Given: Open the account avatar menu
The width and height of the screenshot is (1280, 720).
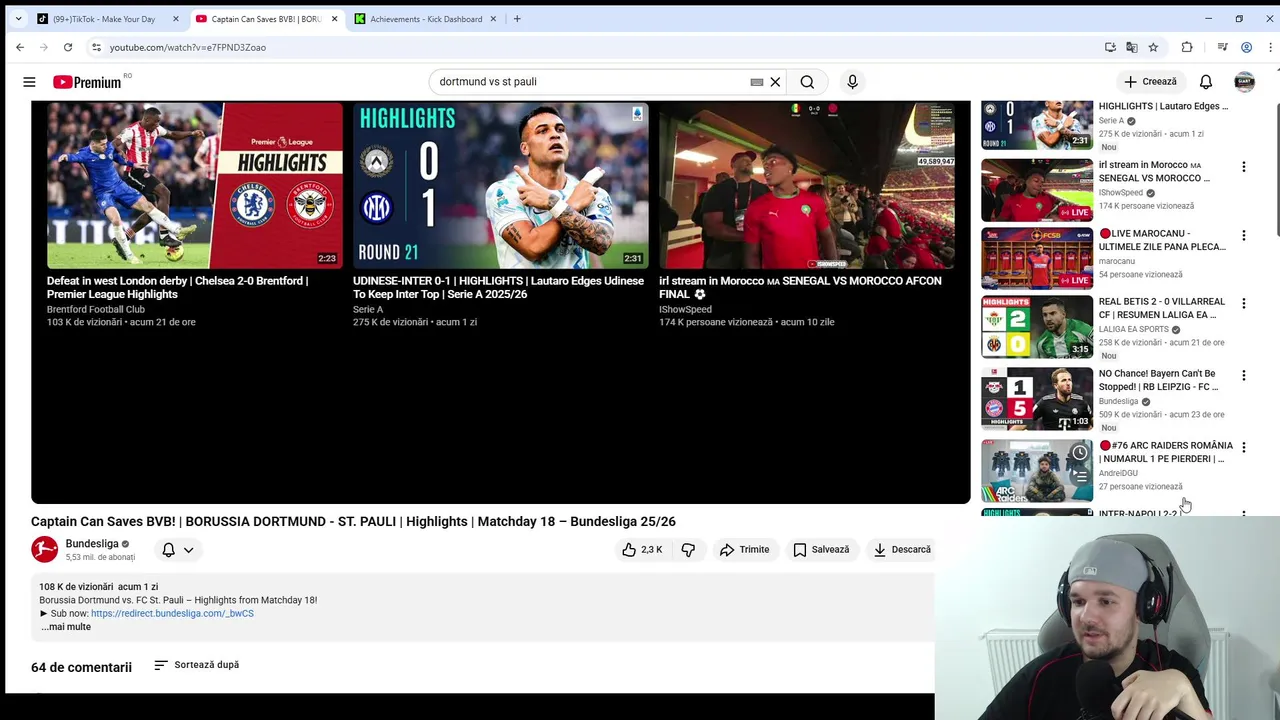Looking at the screenshot, I should pyautogui.click(x=1245, y=82).
